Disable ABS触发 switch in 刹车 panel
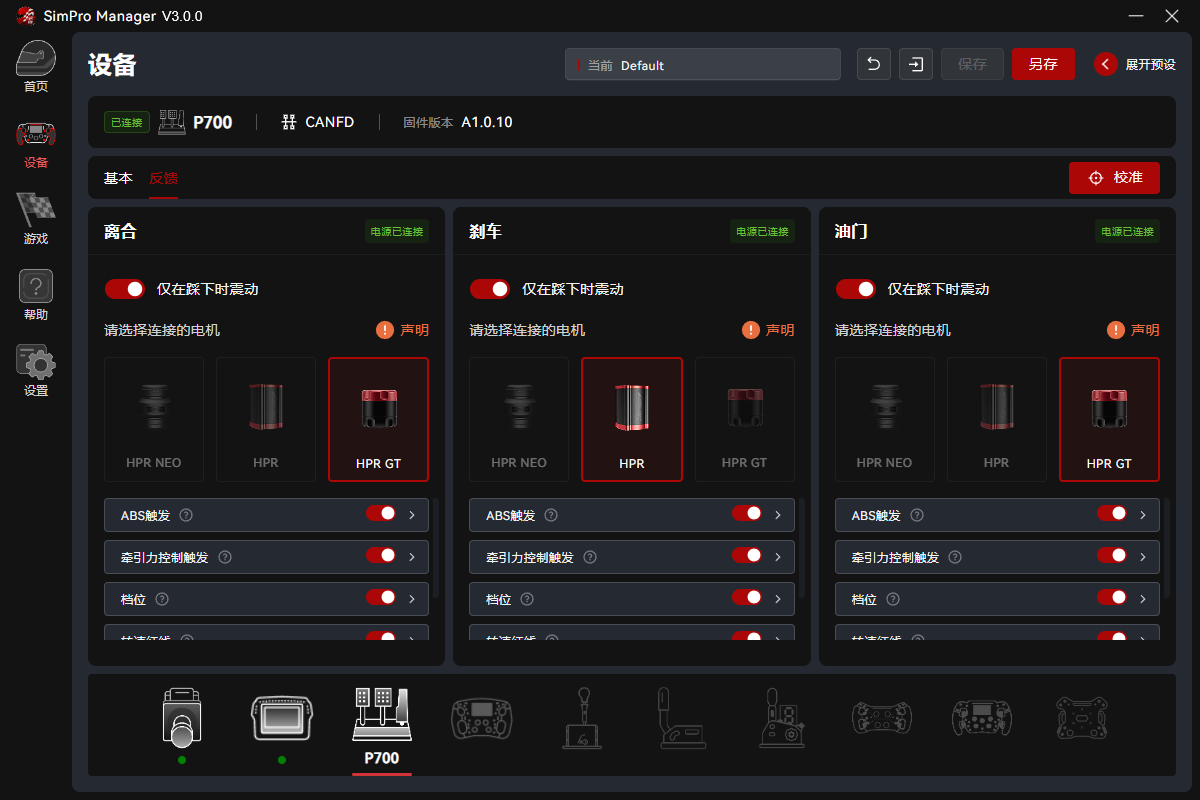The width and height of the screenshot is (1200, 800). (x=747, y=514)
